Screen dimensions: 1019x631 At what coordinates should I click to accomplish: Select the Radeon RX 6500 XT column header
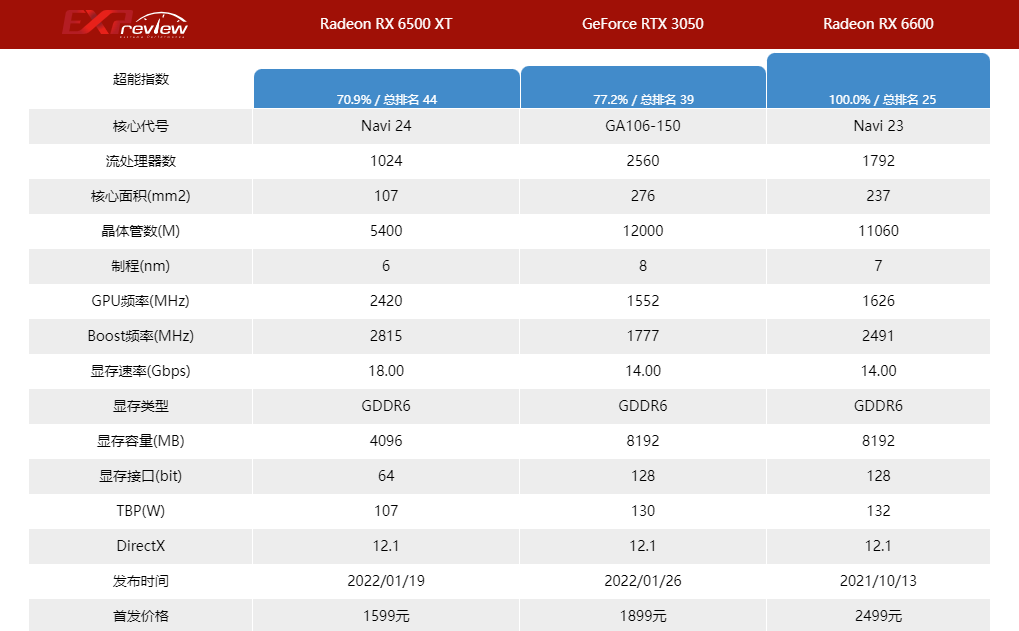coord(386,24)
